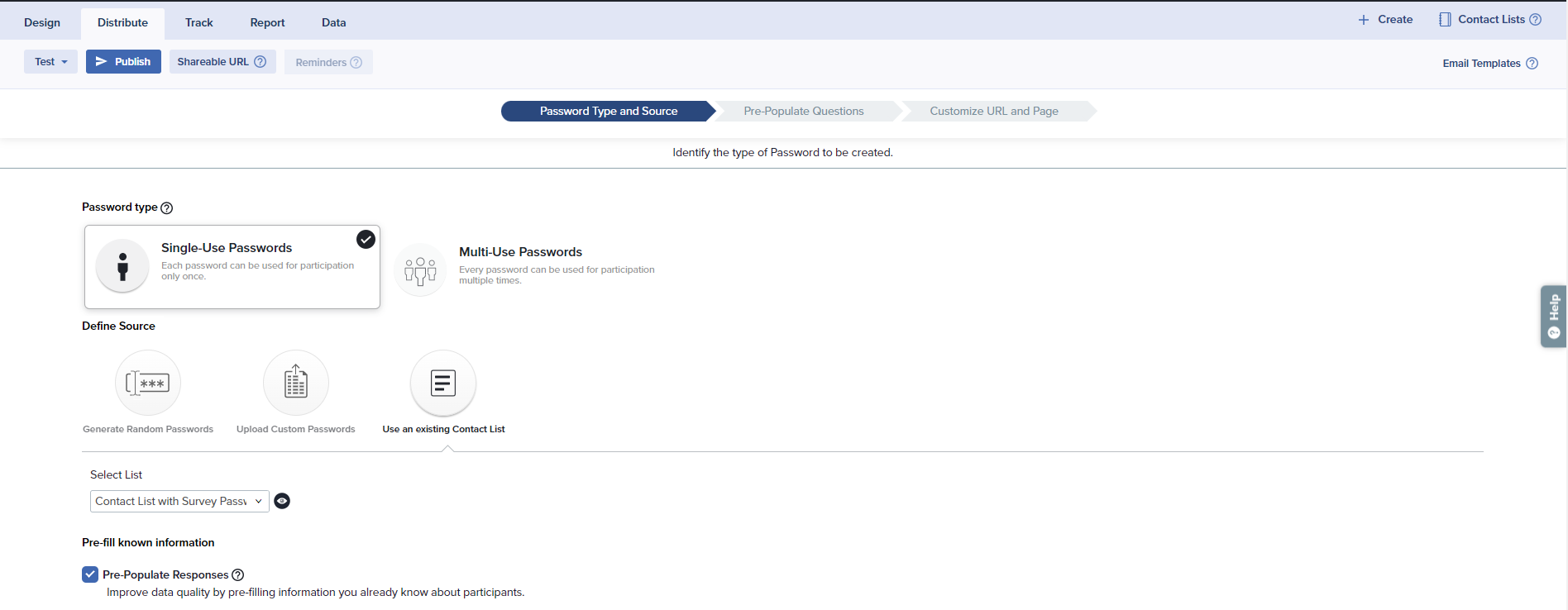Open the side Help panel tab
The image size is (1568, 610).
point(1553,317)
